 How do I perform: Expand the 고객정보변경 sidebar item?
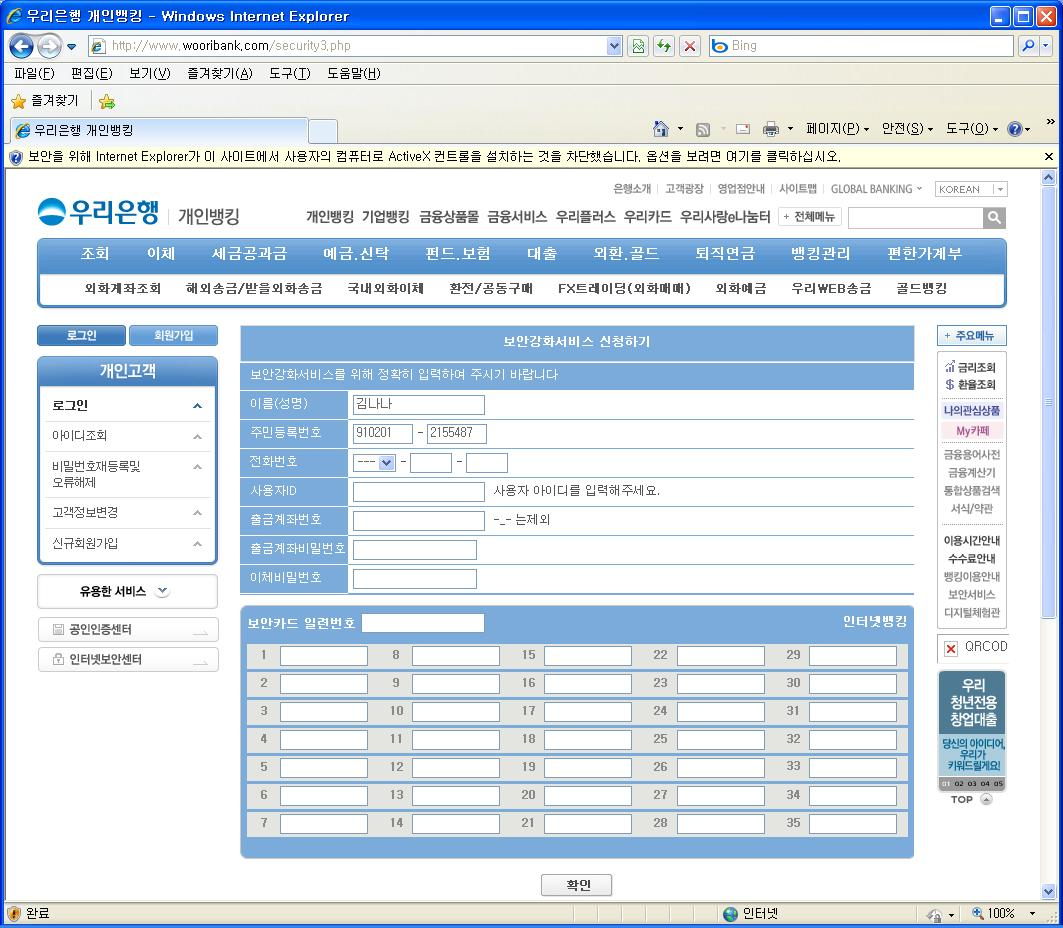(197, 512)
